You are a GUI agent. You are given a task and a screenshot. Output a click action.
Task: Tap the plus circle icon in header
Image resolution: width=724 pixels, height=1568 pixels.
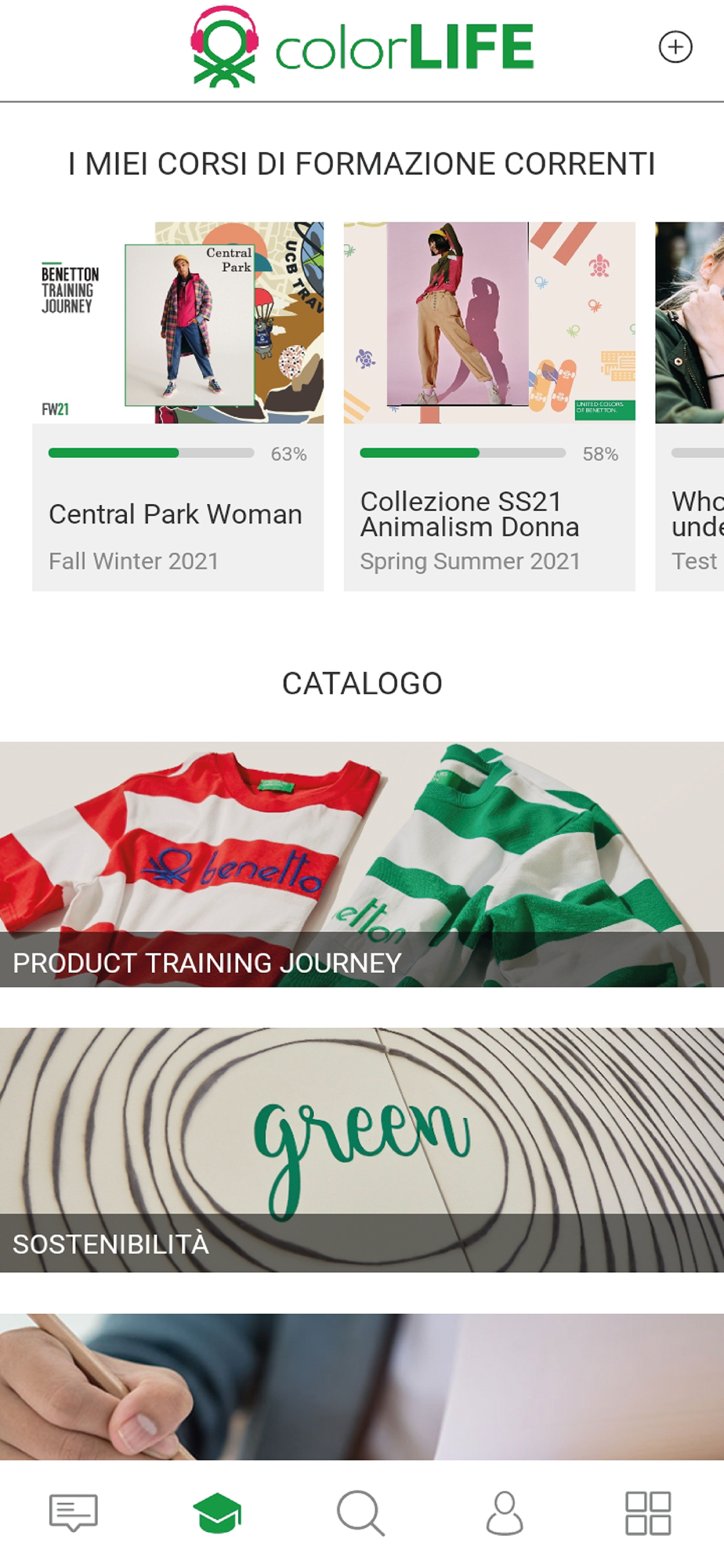pos(675,47)
